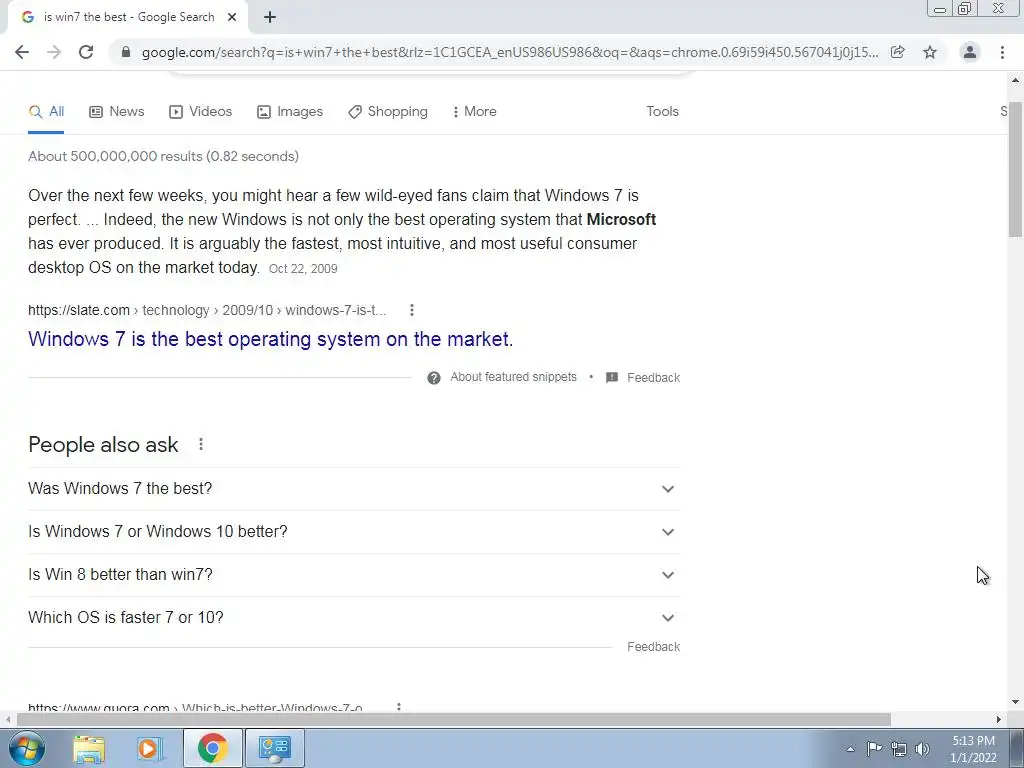Image resolution: width=1024 pixels, height=768 pixels.
Task: Expand "Which OS is faster 7 or 10?"
Action: (354, 618)
